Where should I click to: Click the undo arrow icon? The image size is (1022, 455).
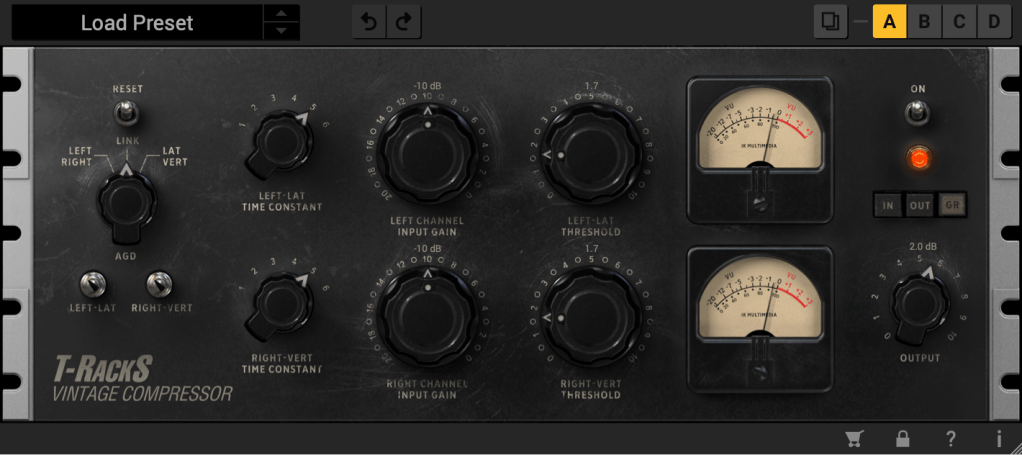coord(369,22)
